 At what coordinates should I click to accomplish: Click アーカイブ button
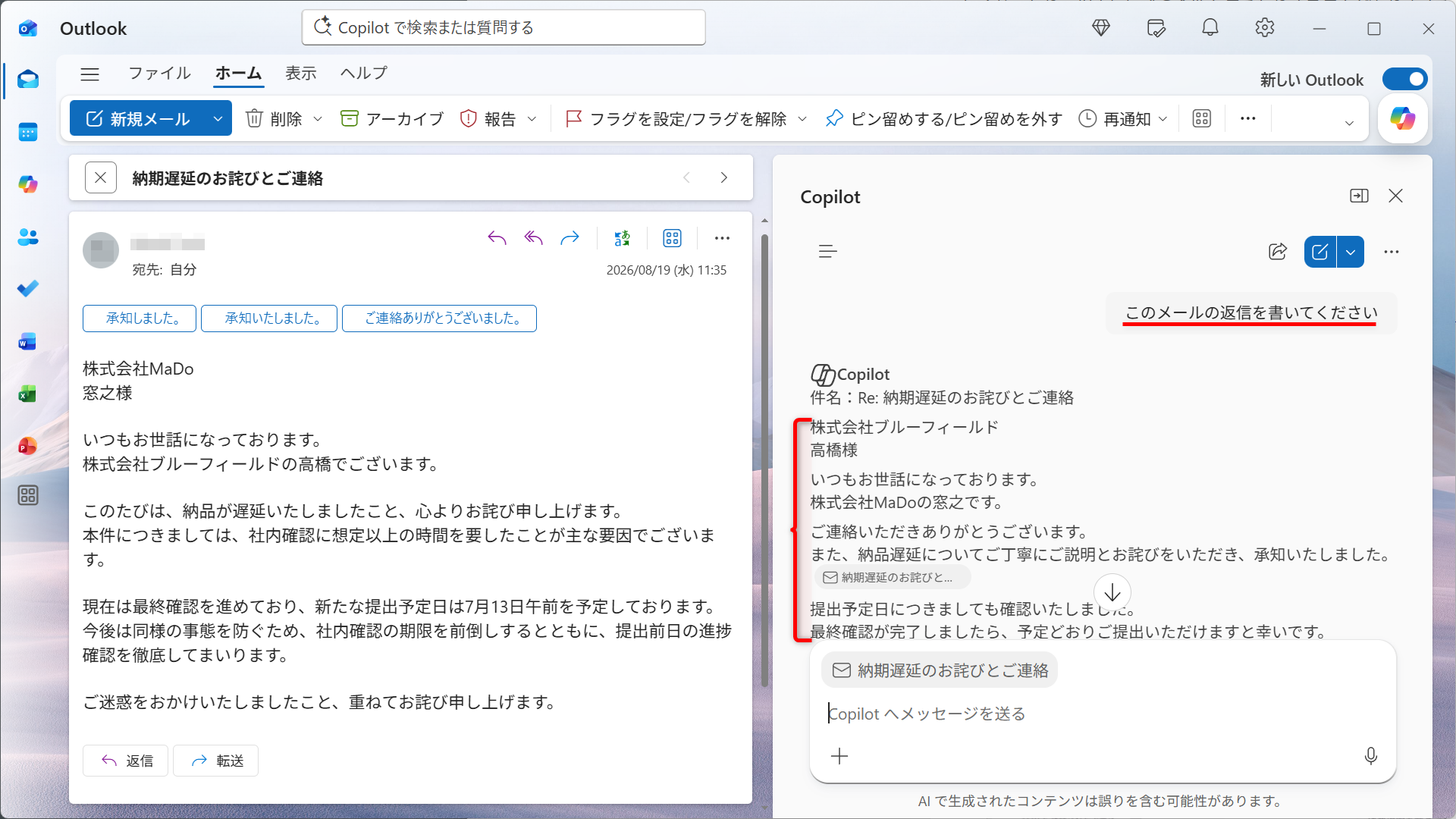tap(393, 119)
